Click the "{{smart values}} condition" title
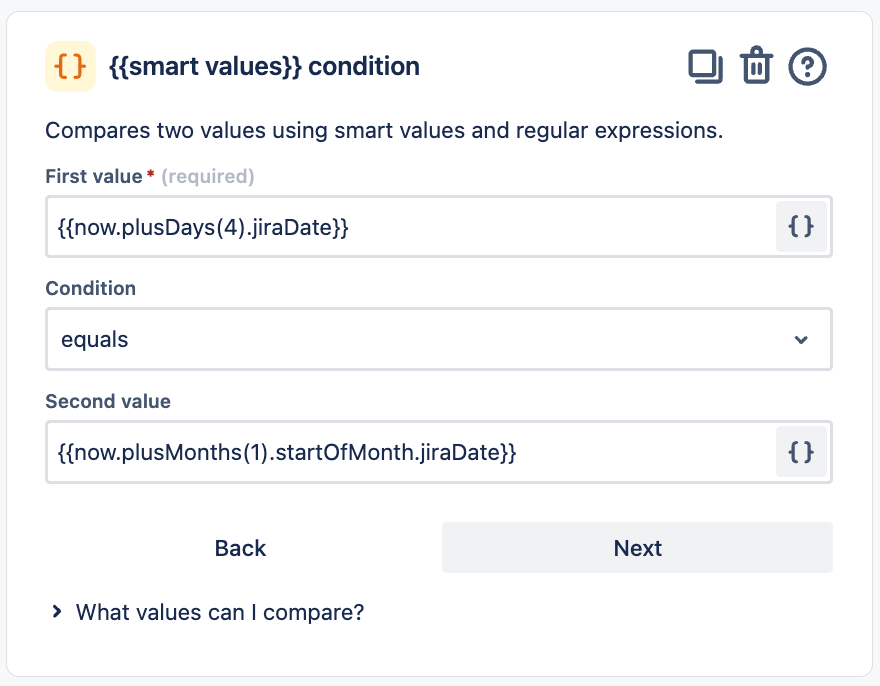 click(264, 67)
